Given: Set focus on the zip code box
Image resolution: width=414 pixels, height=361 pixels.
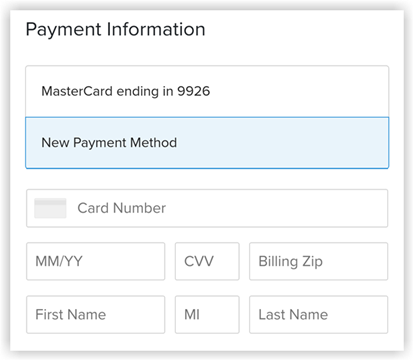Looking at the screenshot, I should point(319,261).
